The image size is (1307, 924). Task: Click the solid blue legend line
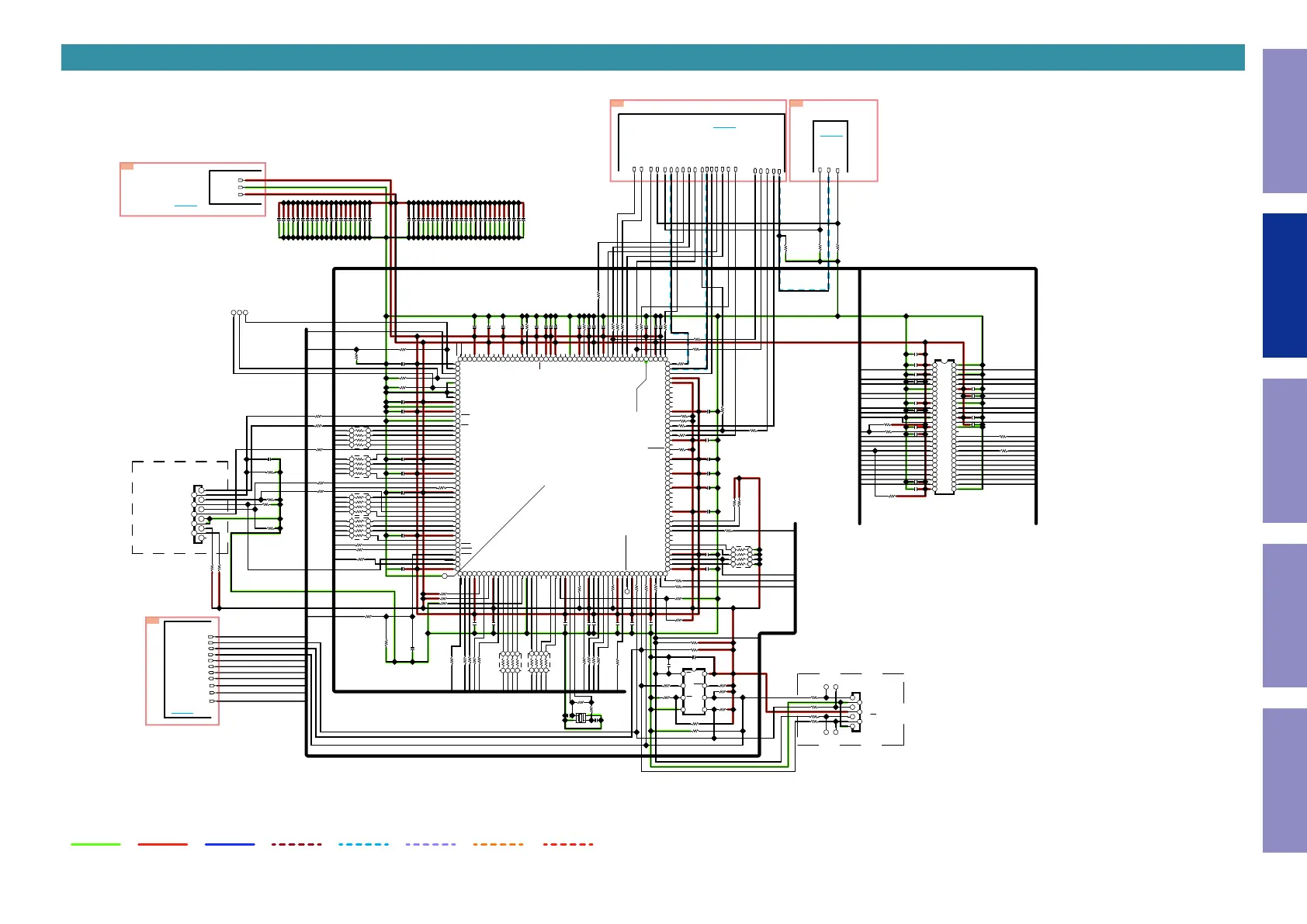[x=230, y=844]
